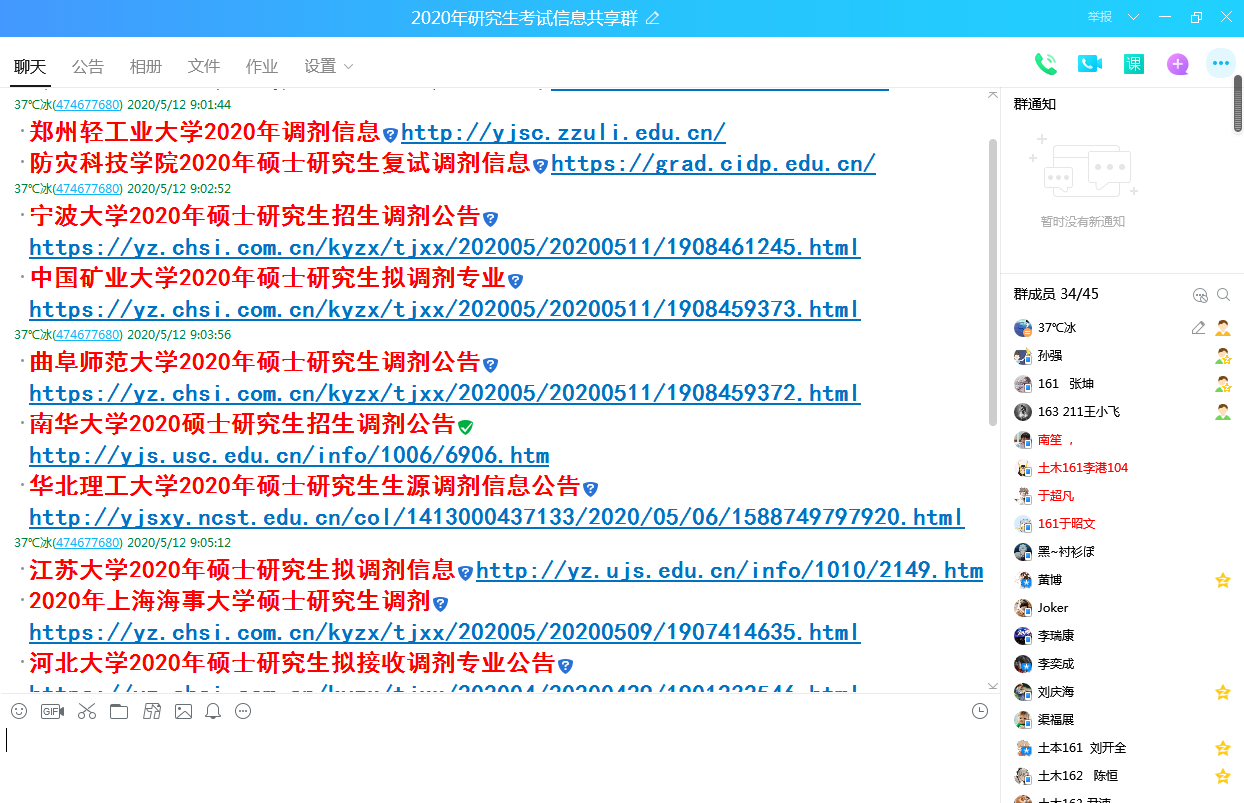Open the yjs.usc.edu.cn link
Screen dimensions: 1244x803
tap(289, 456)
